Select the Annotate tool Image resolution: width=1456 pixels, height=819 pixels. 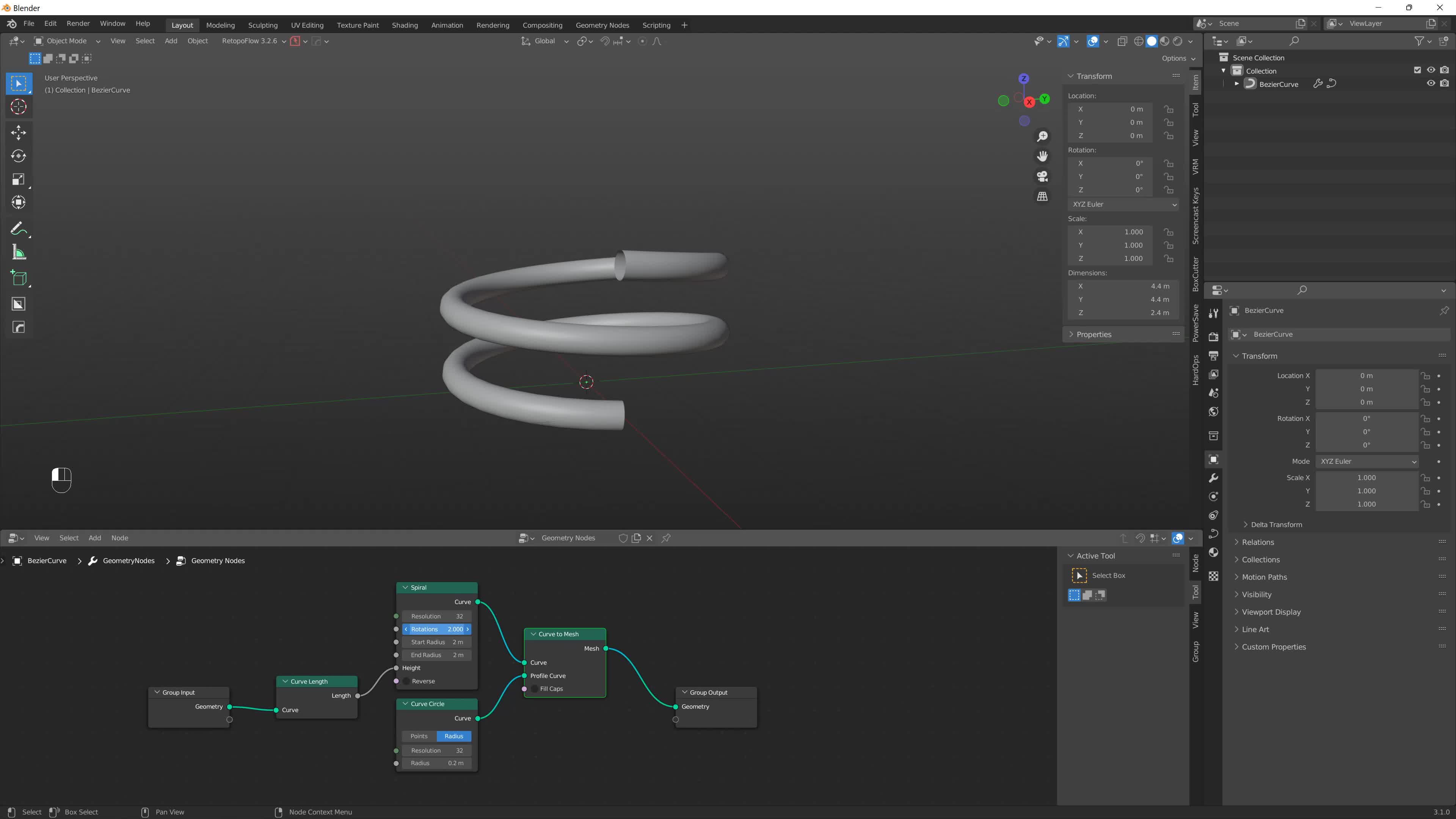[19, 229]
